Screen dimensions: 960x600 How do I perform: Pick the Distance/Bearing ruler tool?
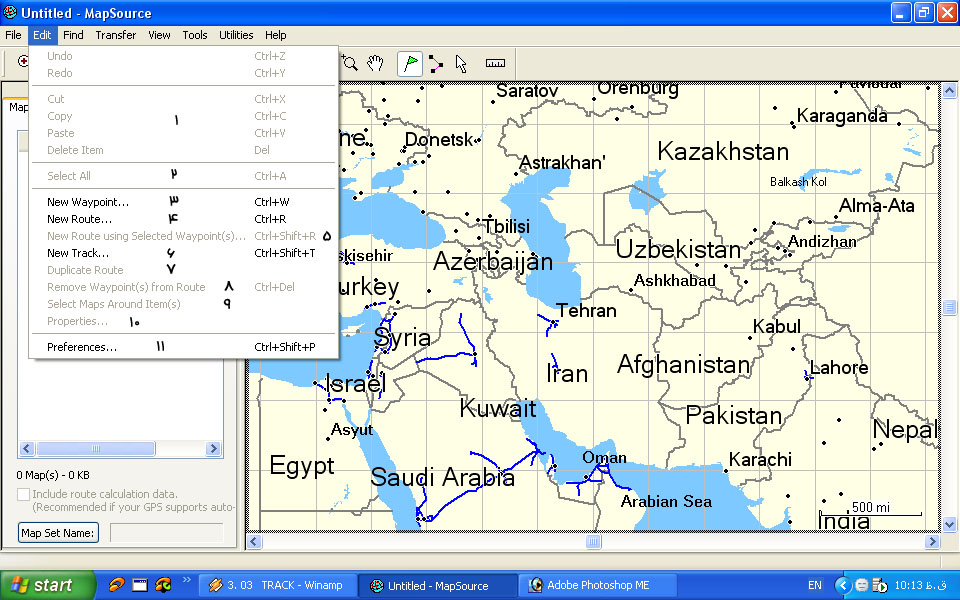[495, 63]
